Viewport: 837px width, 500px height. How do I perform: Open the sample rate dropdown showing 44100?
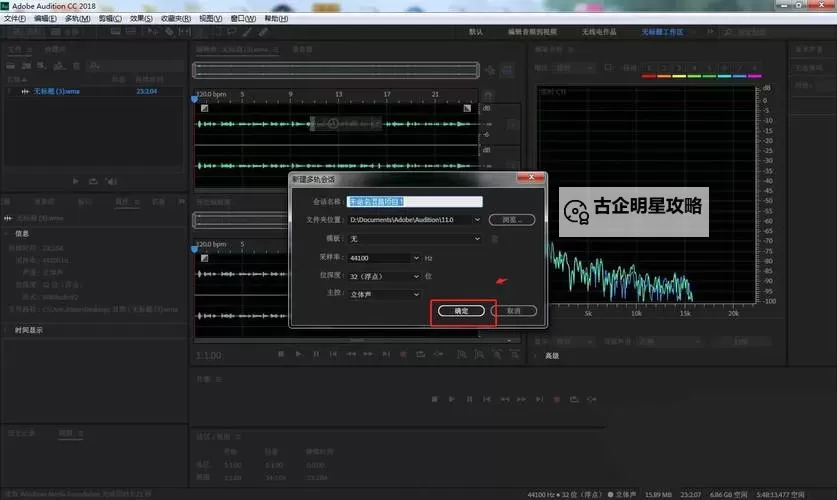[384, 258]
